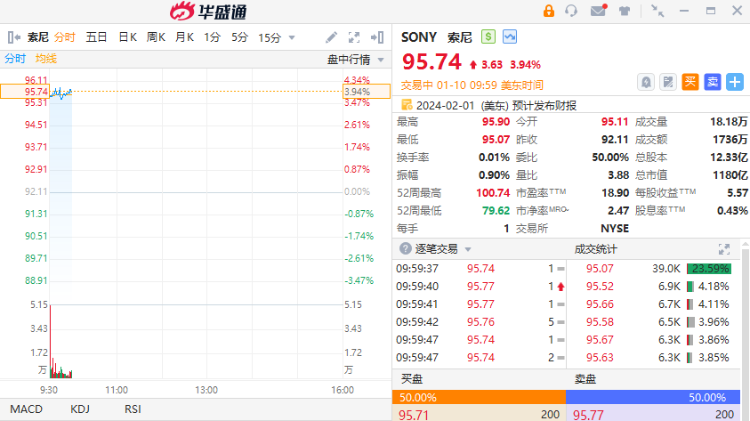Select the pencil drawing tool icon
The image size is (750, 421).
tap(332, 37)
